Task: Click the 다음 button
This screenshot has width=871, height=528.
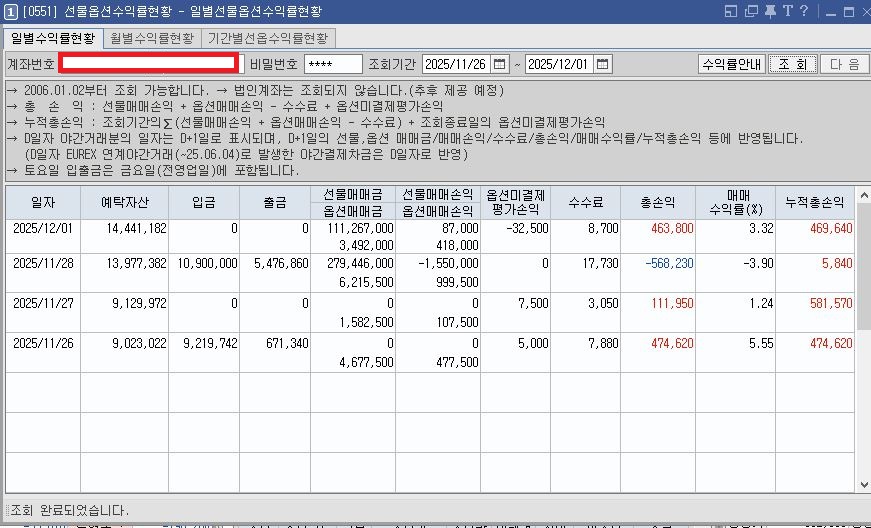Action: 845,64
